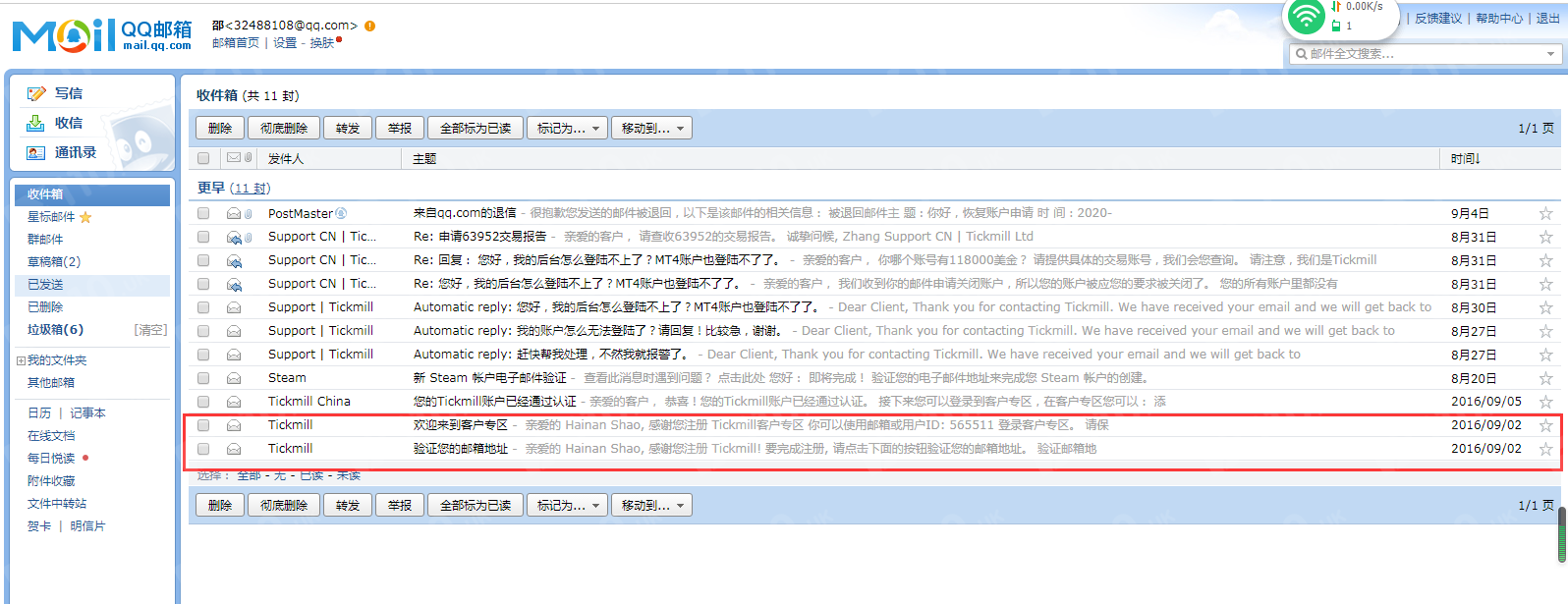1568x604 pixels.
Task: Click the top 删除 button
Action: (220, 129)
